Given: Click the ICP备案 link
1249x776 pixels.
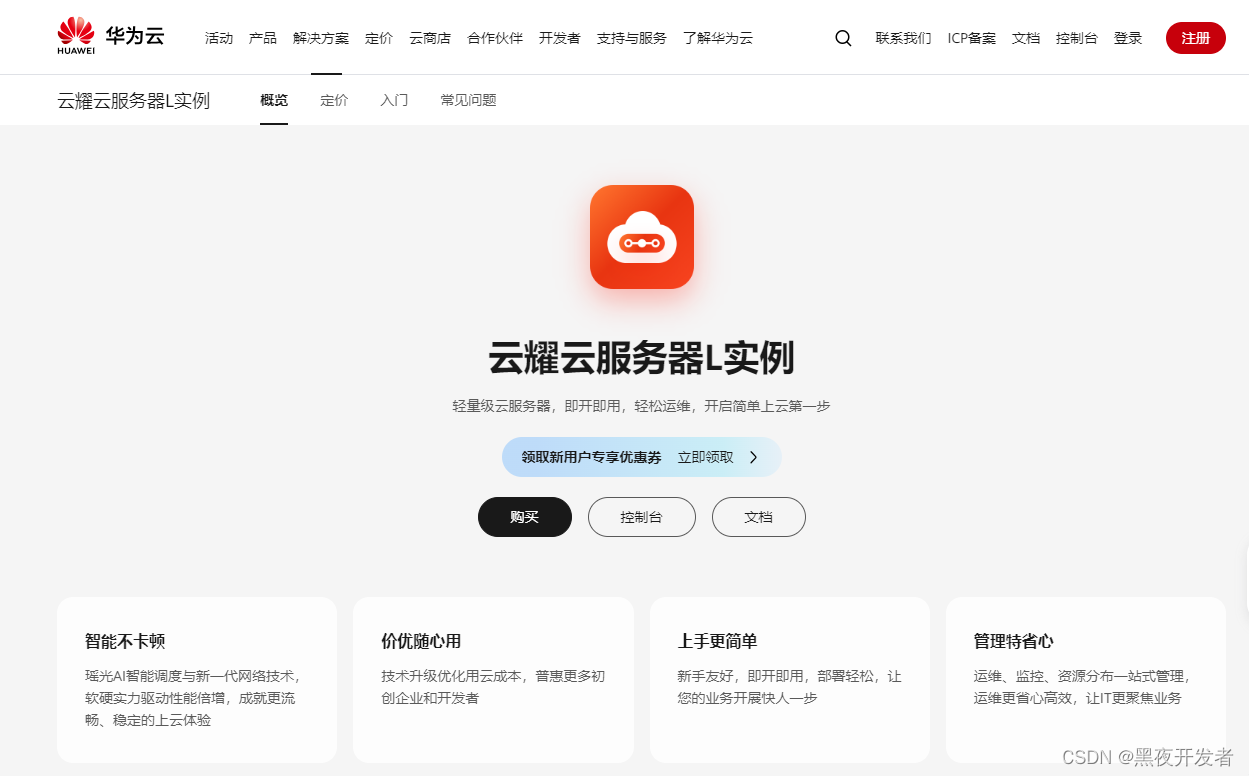Looking at the screenshot, I should pyautogui.click(x=972, y=38).
